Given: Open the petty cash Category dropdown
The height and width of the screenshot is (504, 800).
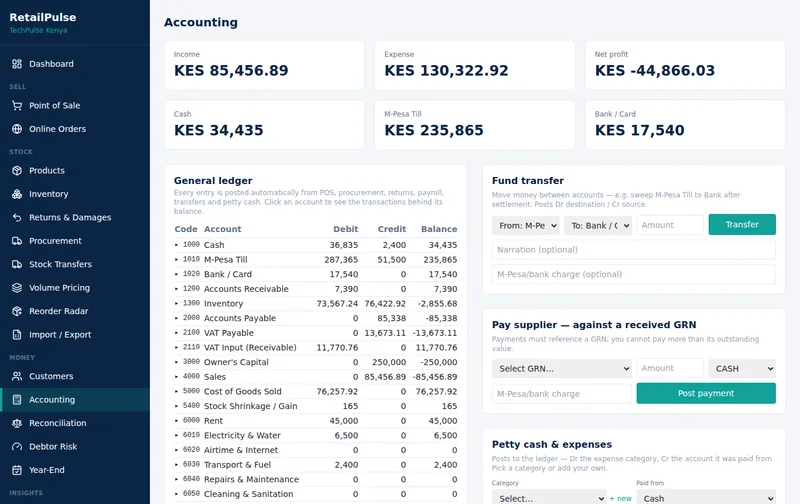Looking at the screenshot, I should click(x=549, y=498).
